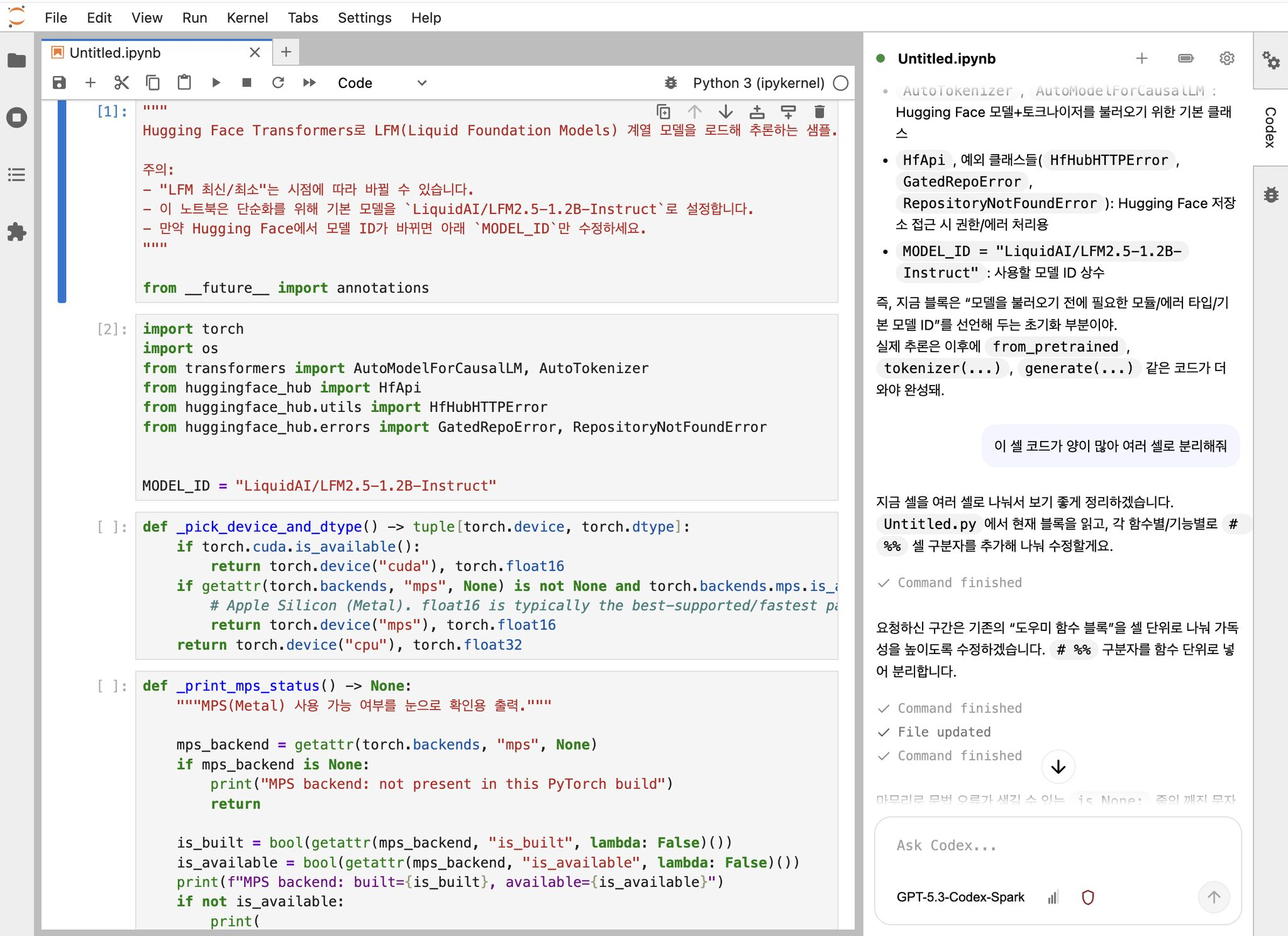The width and height of the screenshot is (1288, 936).
Task: Open the Code cell type dropdown
Action: point(382,83)
